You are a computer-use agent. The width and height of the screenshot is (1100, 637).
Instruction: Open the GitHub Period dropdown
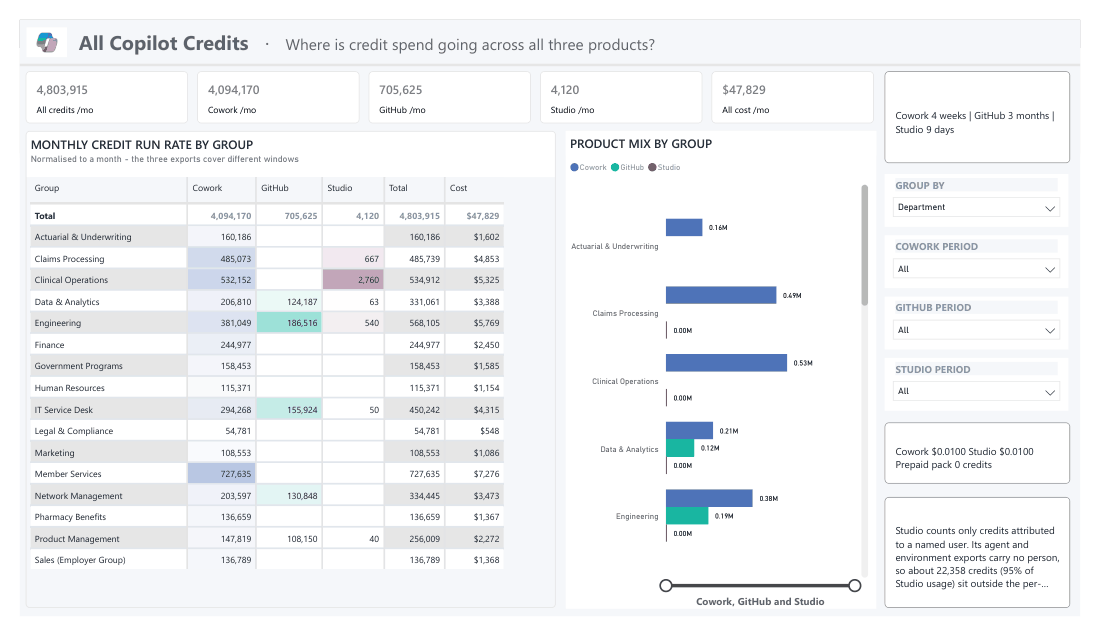point(976,330)
